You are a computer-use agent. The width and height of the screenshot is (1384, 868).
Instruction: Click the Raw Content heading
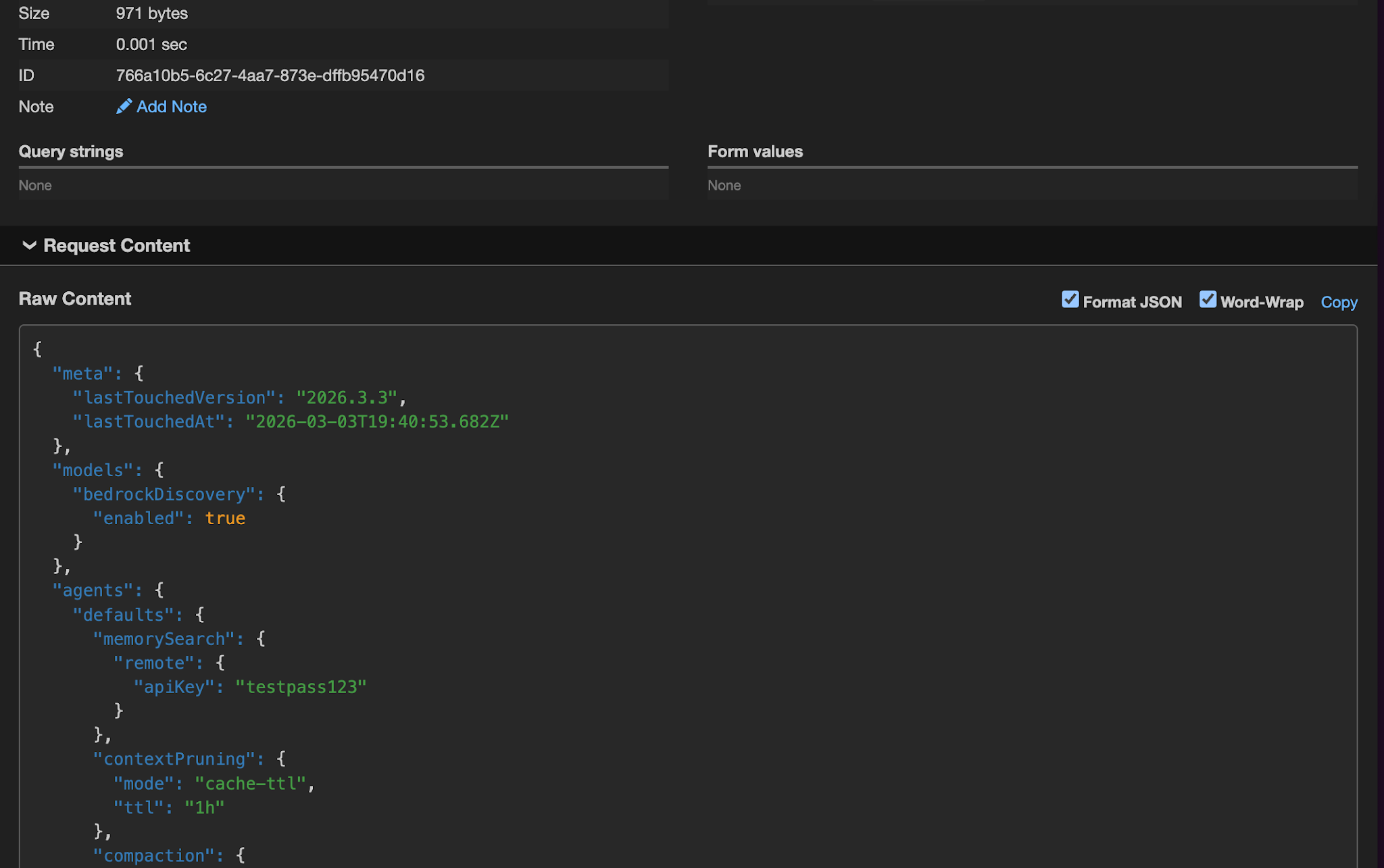coord(75,299)
